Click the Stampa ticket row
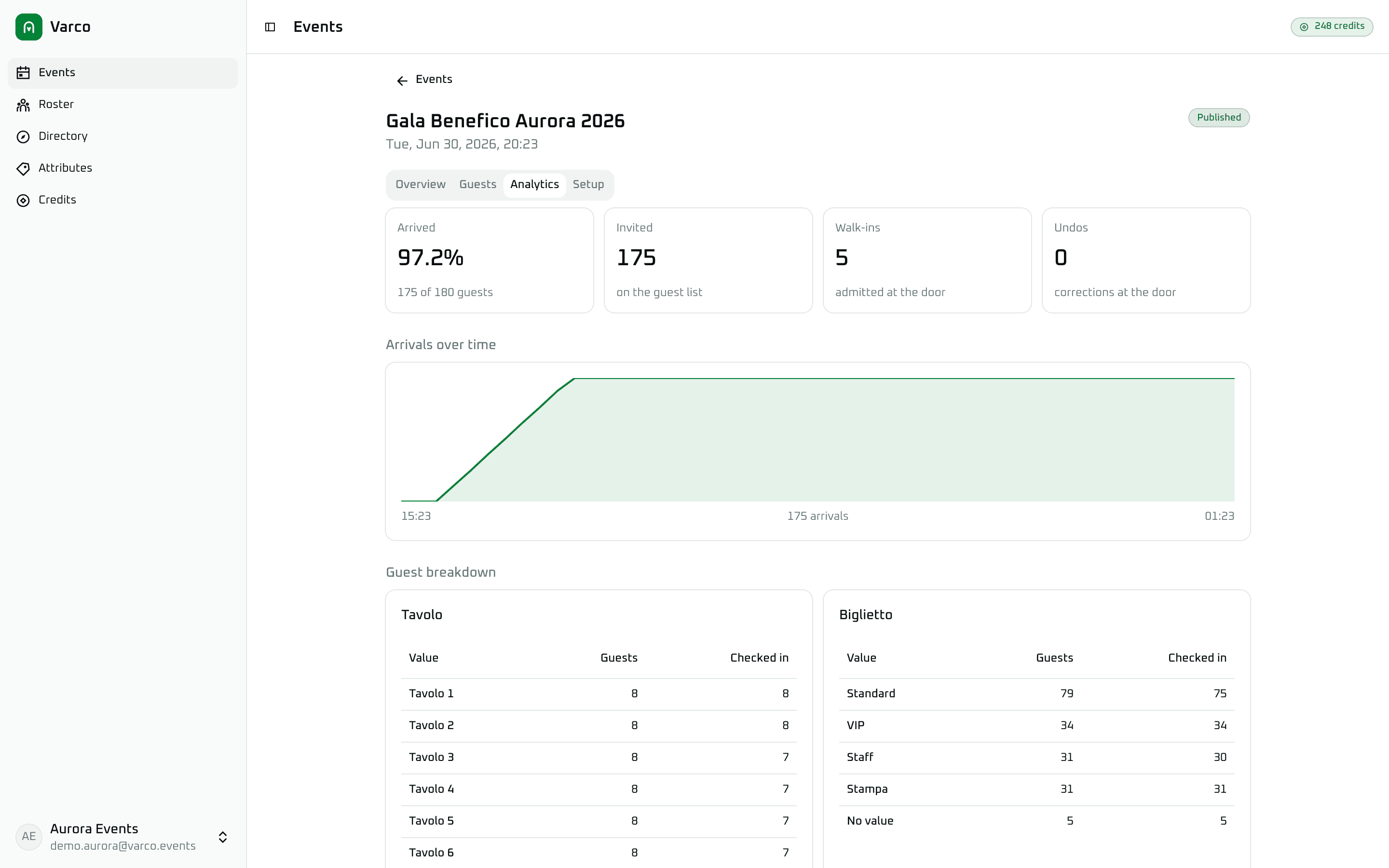 pyautogui.click(x=1036, y=789)
